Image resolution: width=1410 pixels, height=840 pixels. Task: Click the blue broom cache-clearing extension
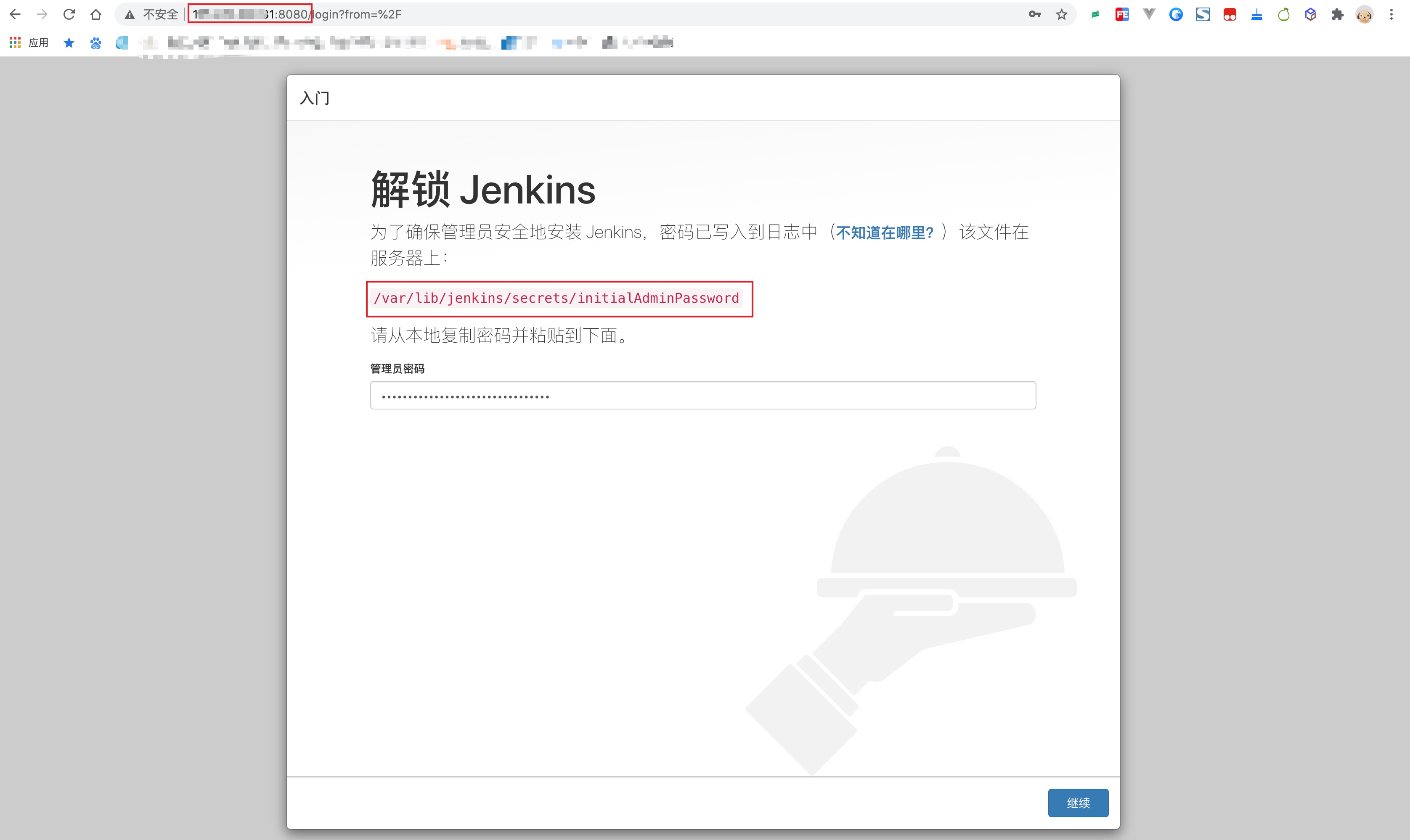point(1256,14)
